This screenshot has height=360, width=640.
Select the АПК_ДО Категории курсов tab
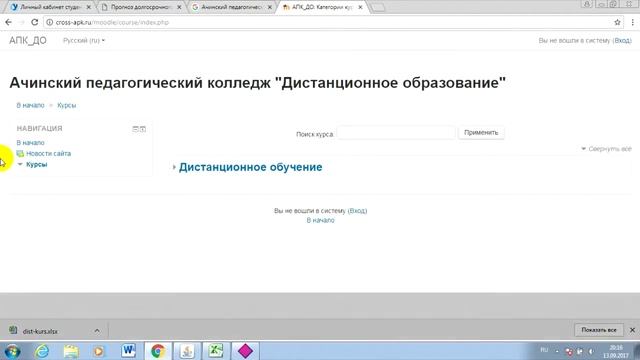[322, 7]
